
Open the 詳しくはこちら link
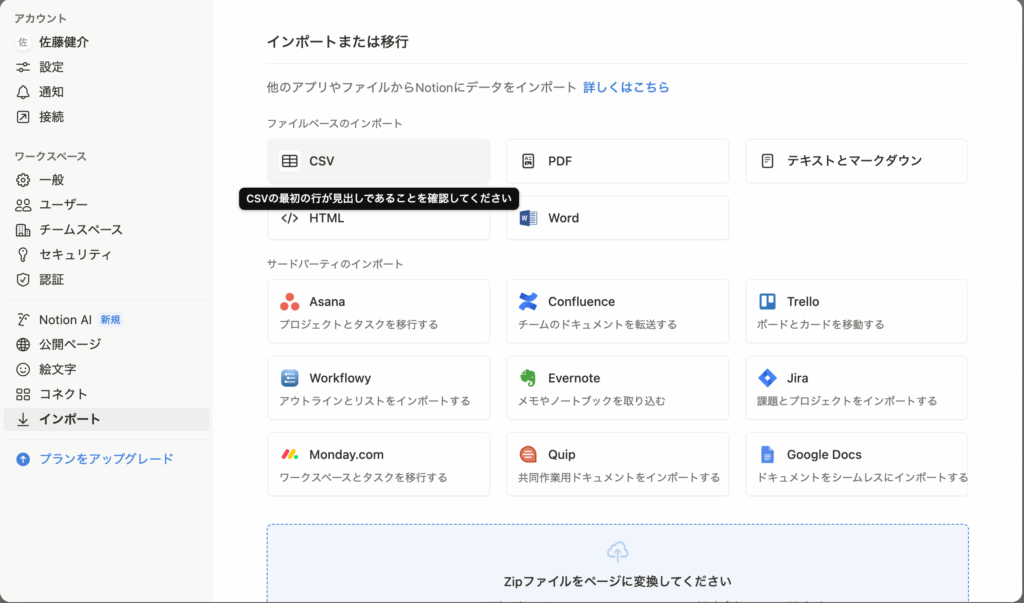(x=626, y=88)
